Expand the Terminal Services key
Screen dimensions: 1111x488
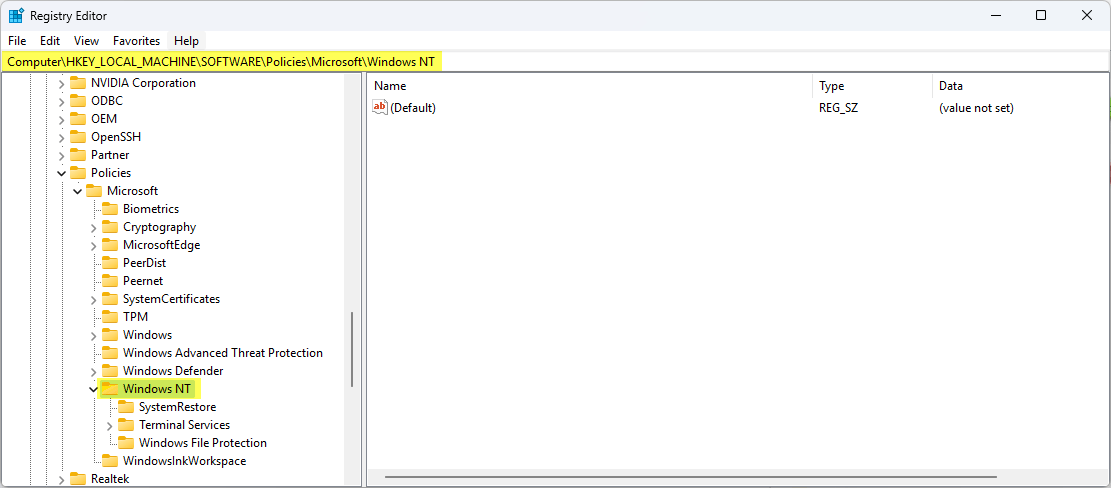coord(109,425)
